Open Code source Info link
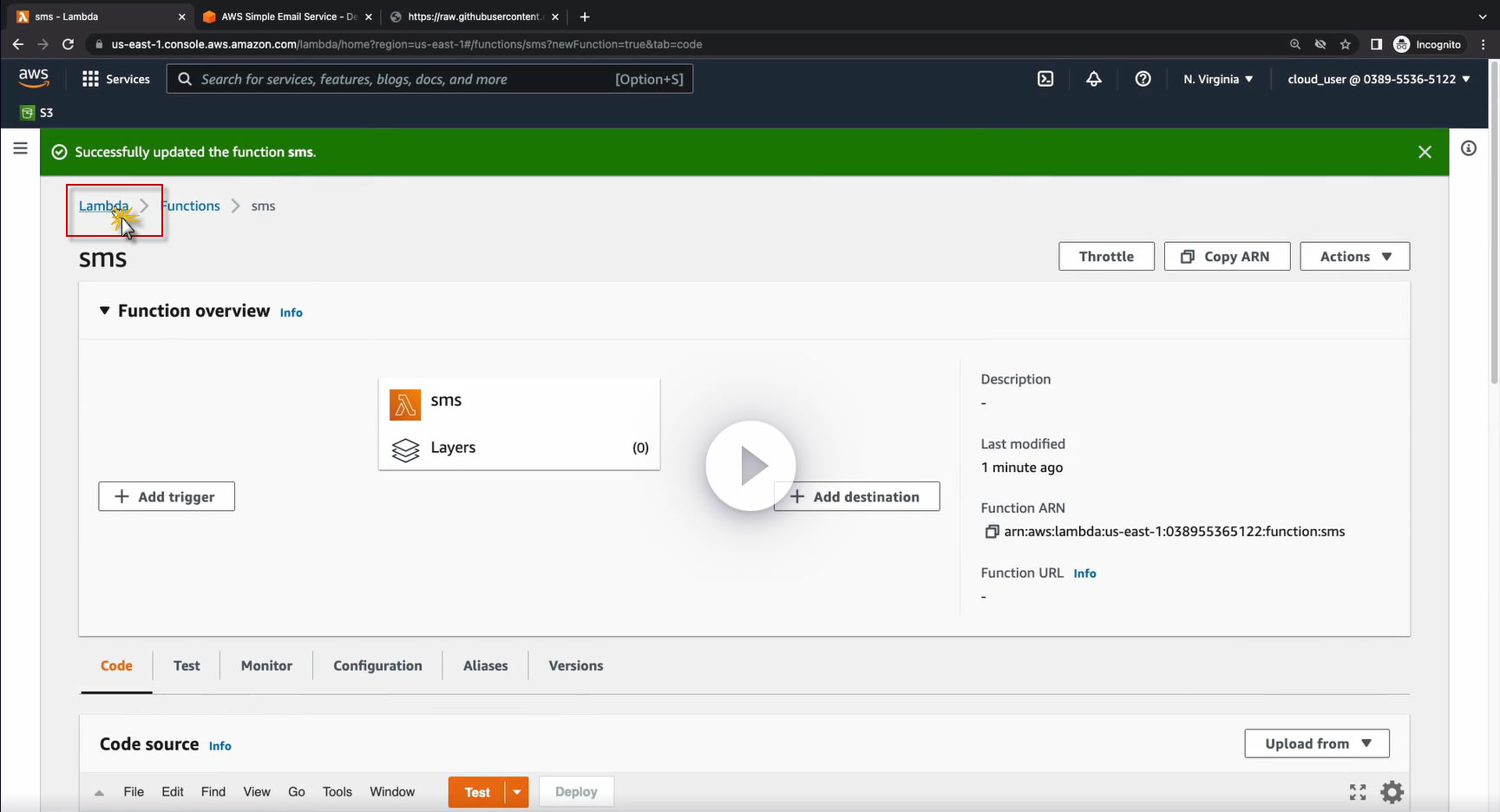1500x812 pixels. [x=220, y=746]
